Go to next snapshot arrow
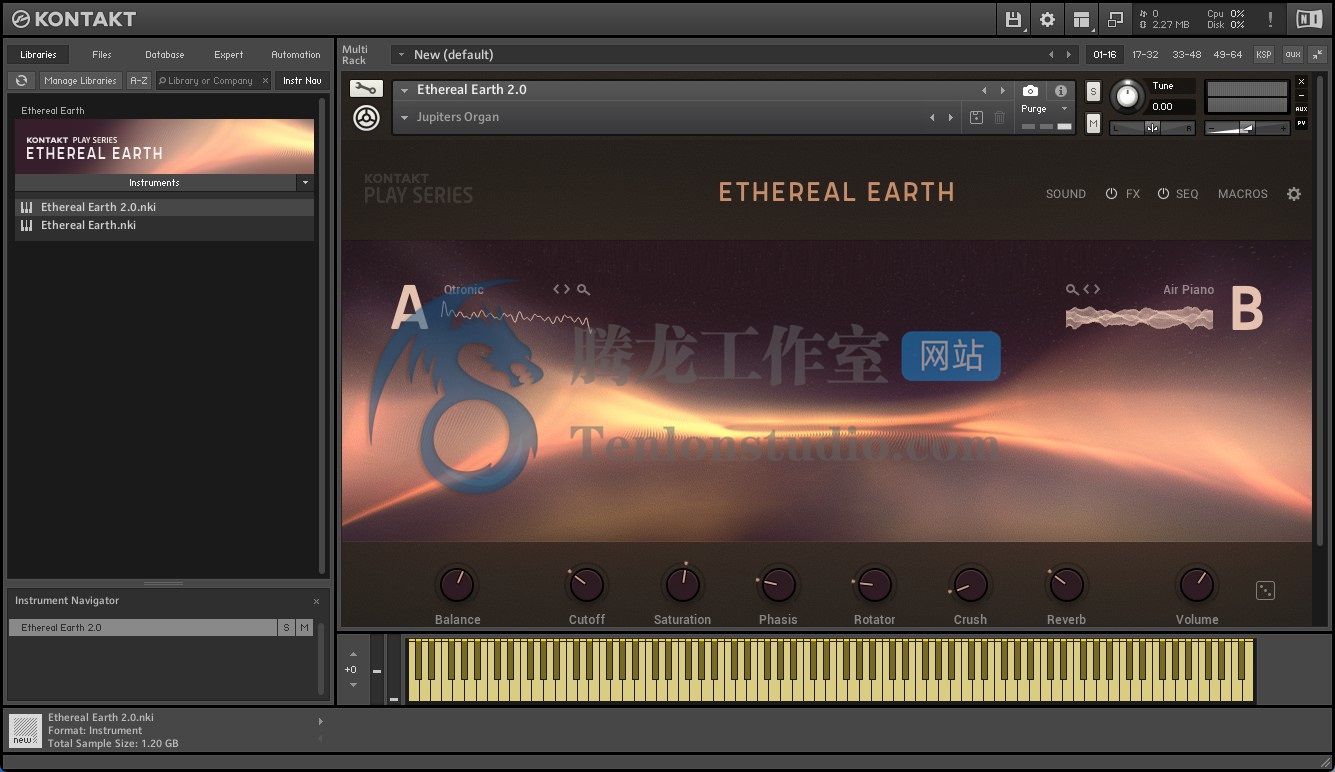 [x=950, y=118]
